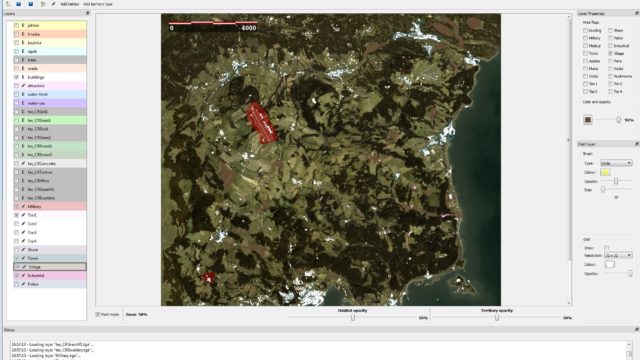640x360 pixels.
Task: Select the Shore layer row
Action: pos(50,249)
